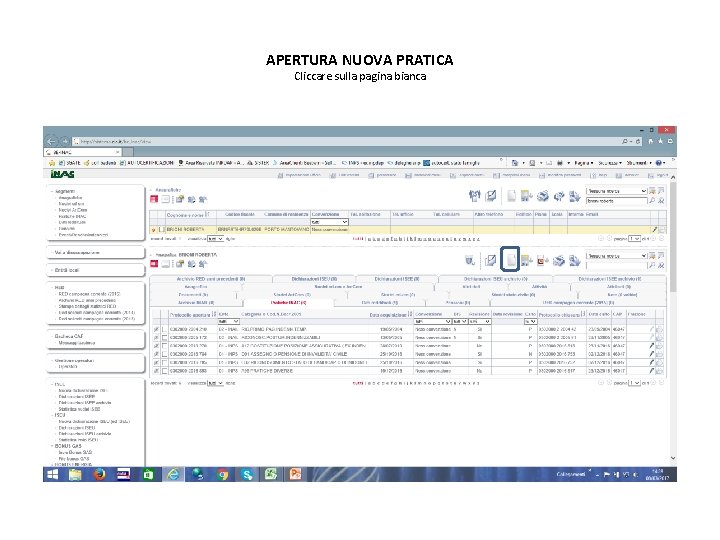Viewport: 720px width, 540px height.
Task: Tick the checkbox on the INVALIDITA' CIVILE row
Action: (164, 354)
